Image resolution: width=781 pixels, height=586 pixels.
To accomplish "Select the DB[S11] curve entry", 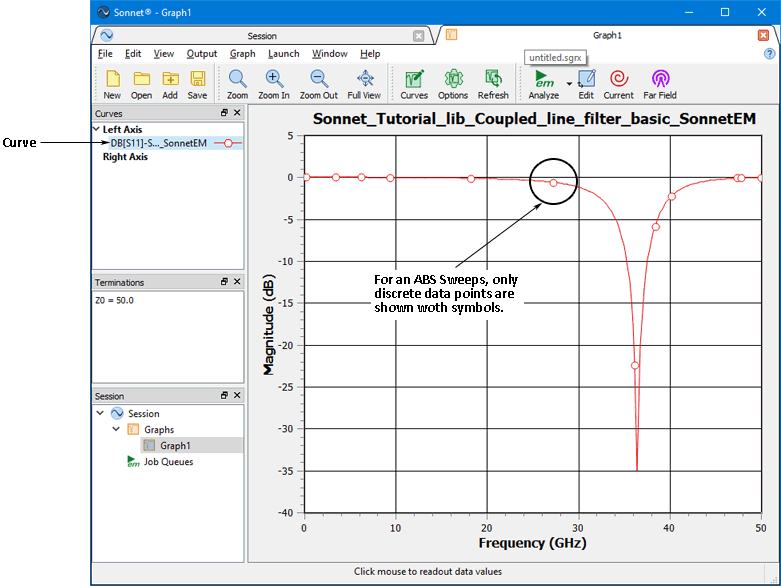I will tap(158, 143).
